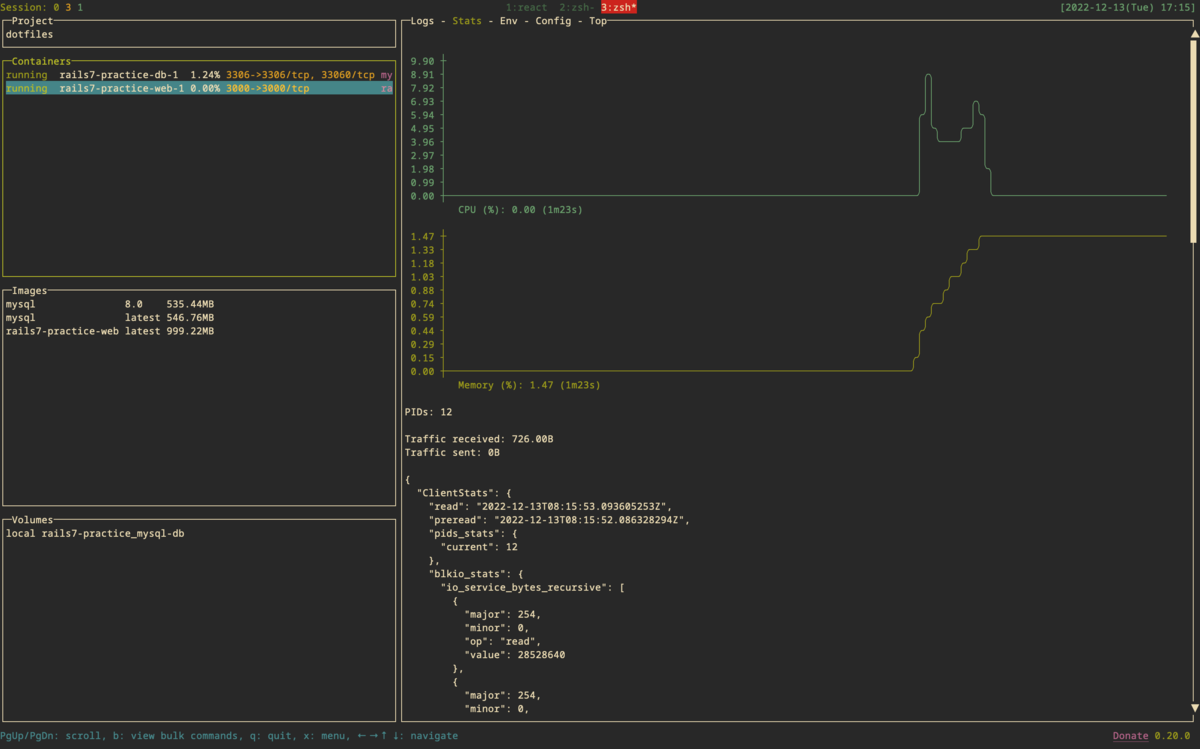The height and width of the screenshot is (749, 1200).
Task: Focus the Volumes panel title
Action: (x=33, y=520)
